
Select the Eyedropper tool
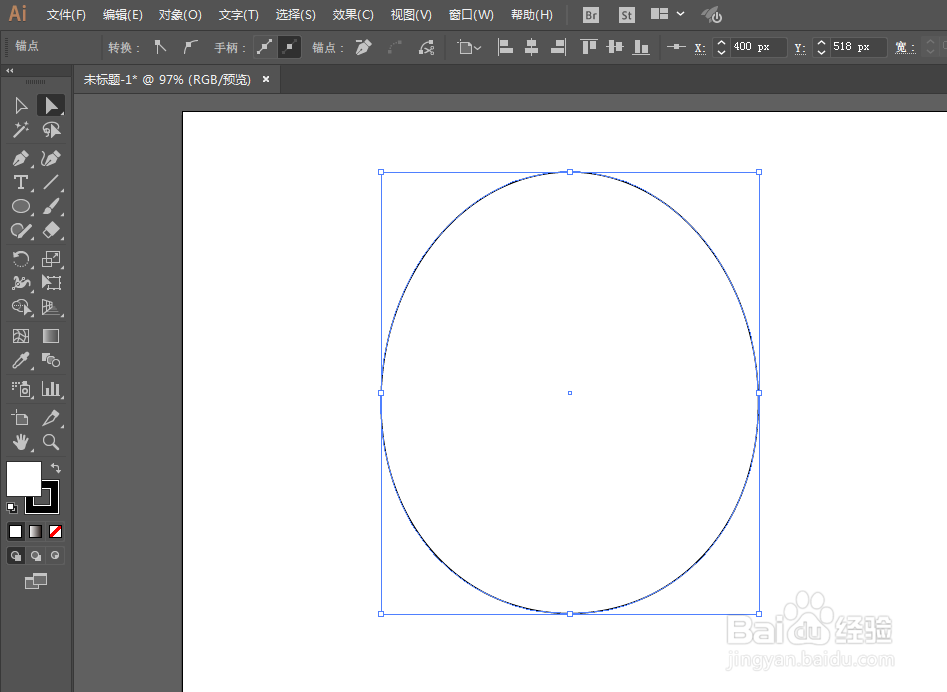[x=20, y=360]
